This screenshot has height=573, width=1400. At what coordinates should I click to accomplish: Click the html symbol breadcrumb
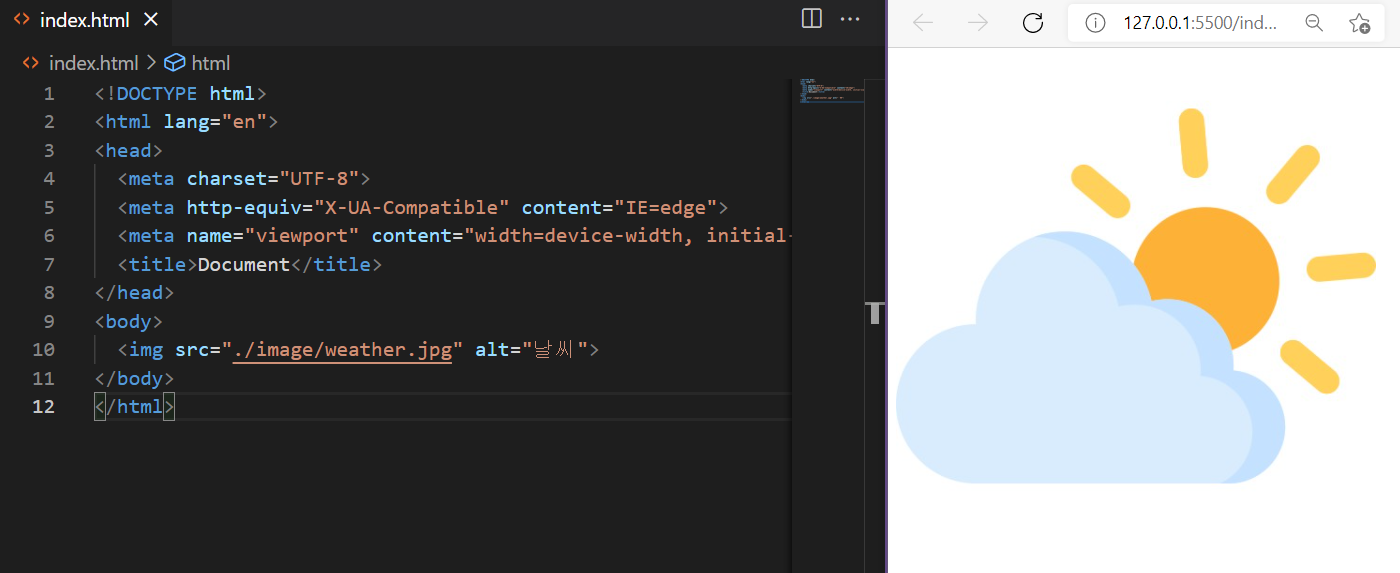click(x=211, y=63)
